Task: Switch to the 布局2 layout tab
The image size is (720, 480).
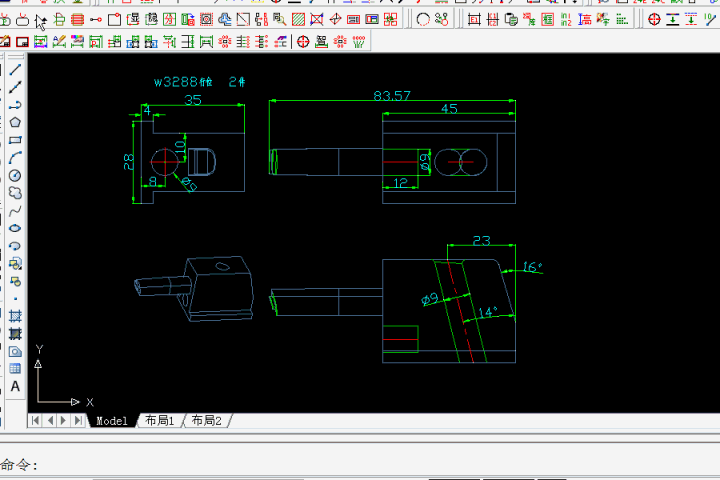Action: pos(206,421)
